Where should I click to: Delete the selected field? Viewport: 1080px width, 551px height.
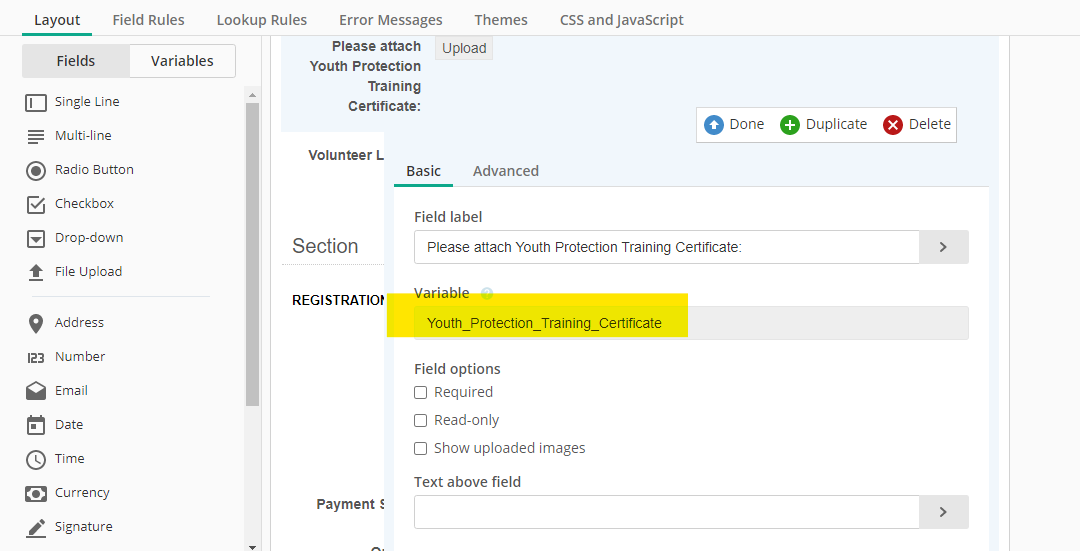click(917, 125)
